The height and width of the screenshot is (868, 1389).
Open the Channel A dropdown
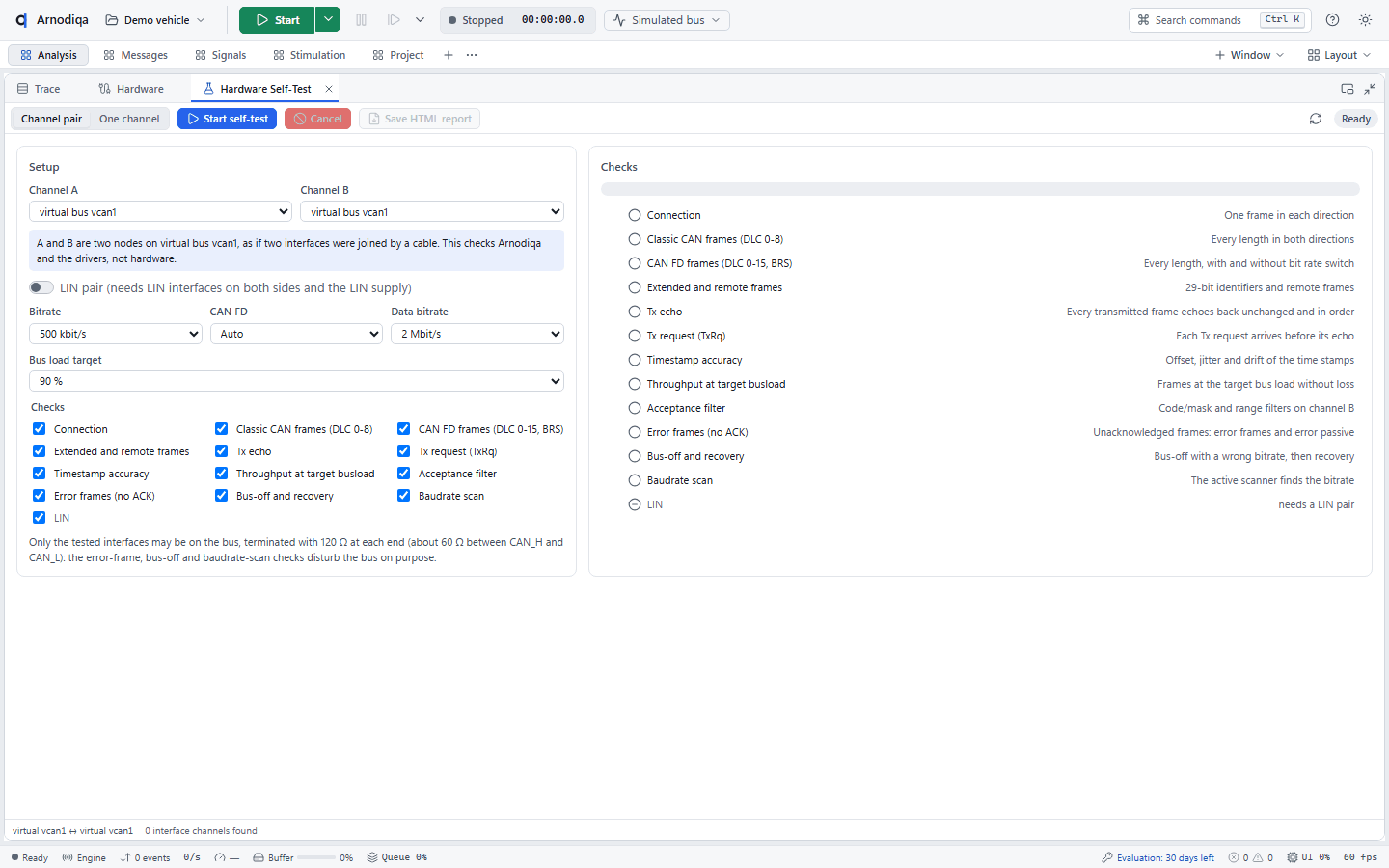pos(160,212)
